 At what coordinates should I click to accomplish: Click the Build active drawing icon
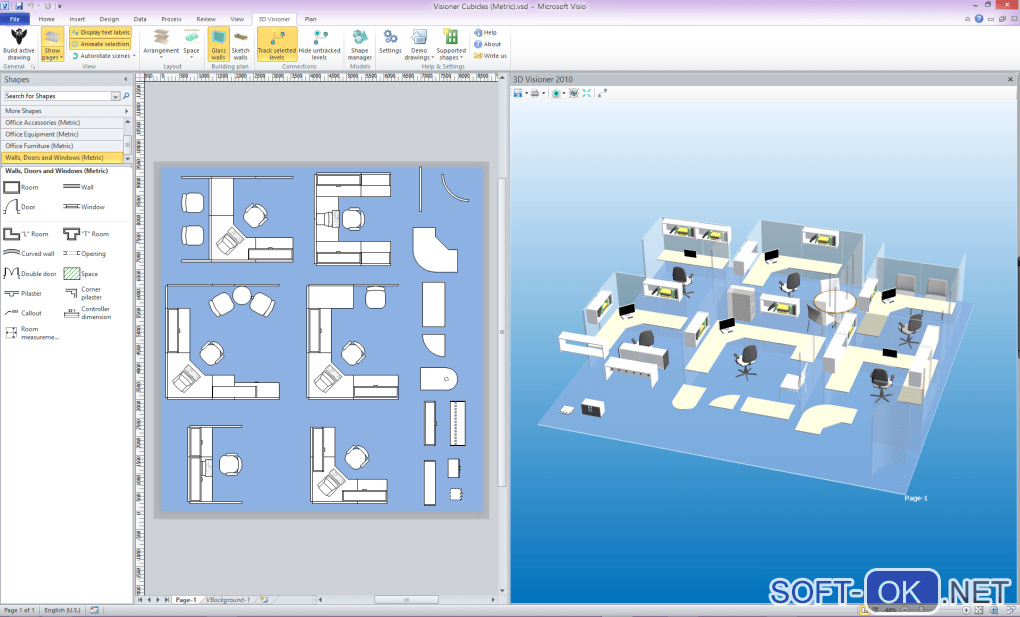(19, 44)
